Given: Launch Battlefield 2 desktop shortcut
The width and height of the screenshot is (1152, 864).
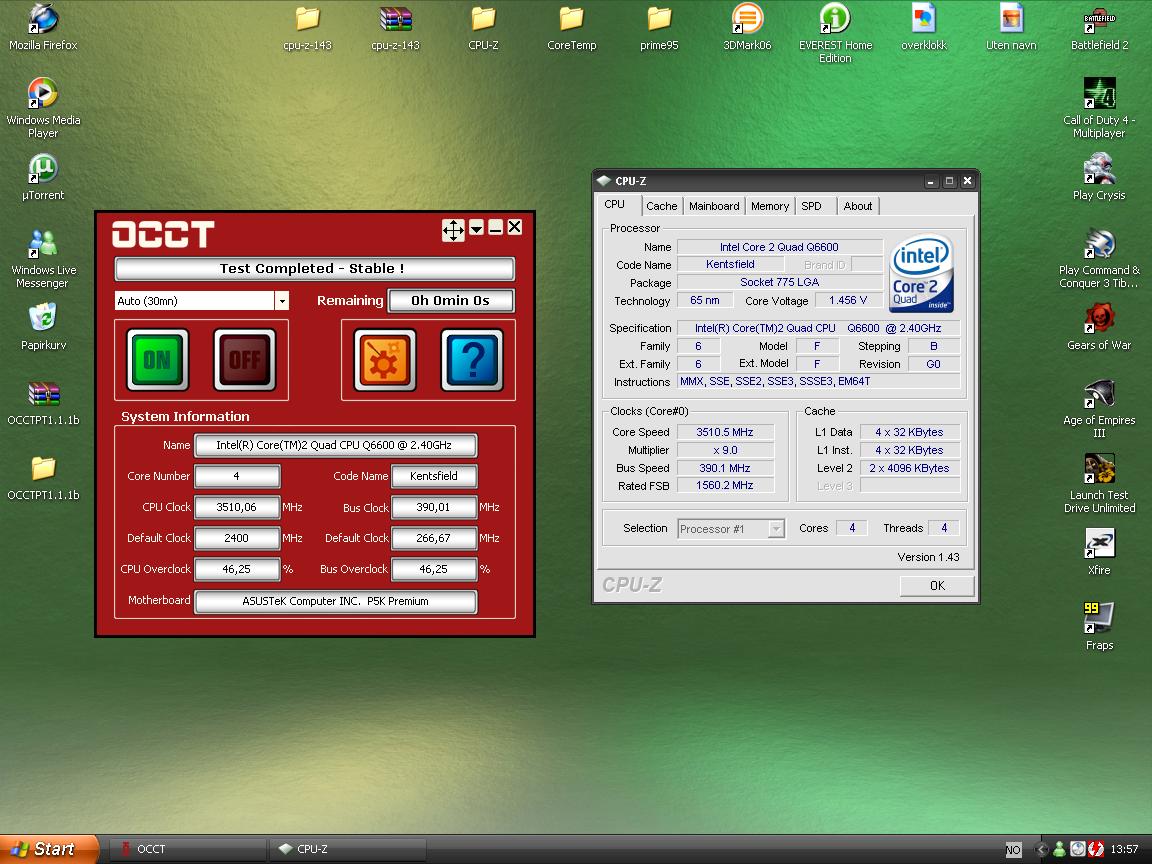Looking at the screenshot, I should coord(1099,27).
